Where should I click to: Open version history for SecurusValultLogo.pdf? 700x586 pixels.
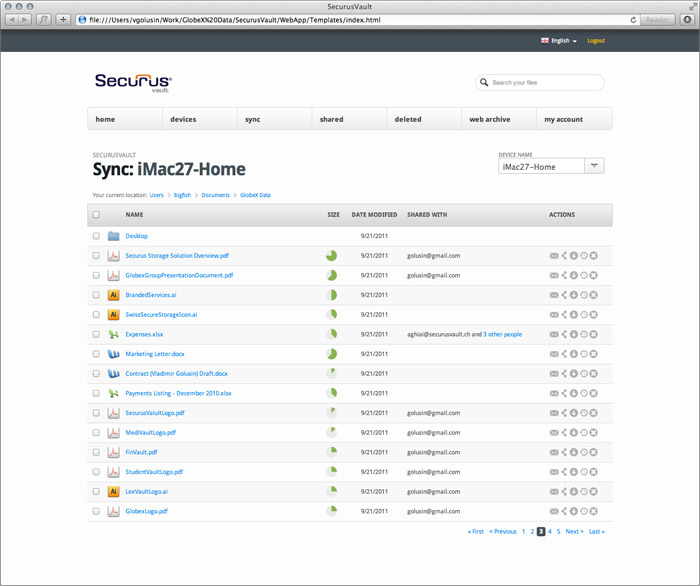point(583,413)
